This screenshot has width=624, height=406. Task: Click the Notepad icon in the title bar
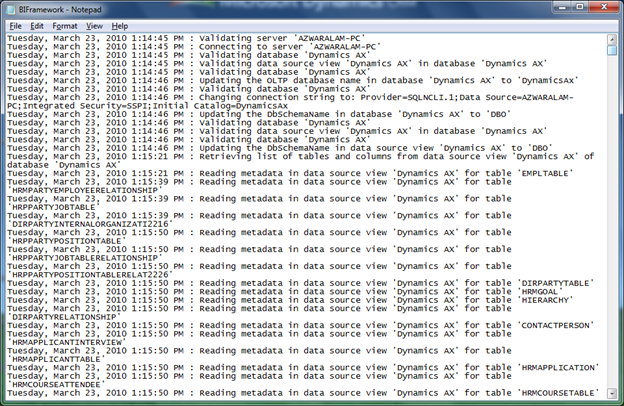point(12,9)
